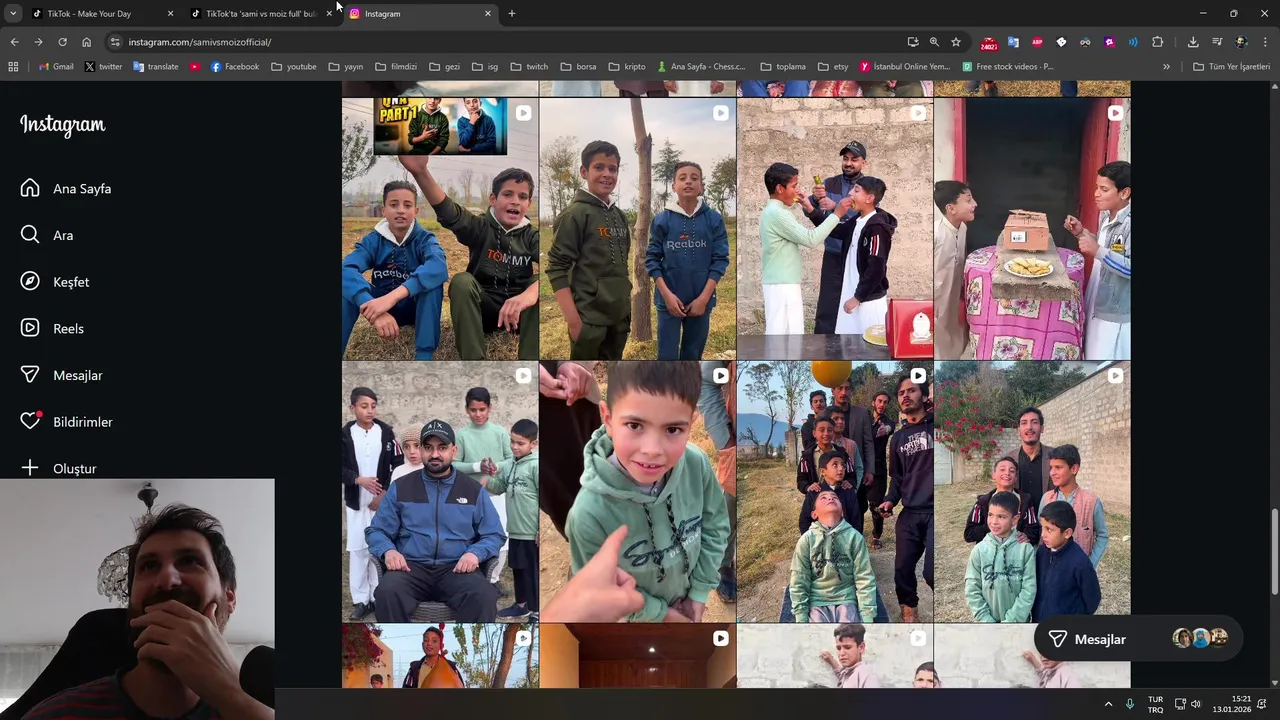Open reel of man feeding boys by wall
The image size is (1280, 720).
[x=835, y=228]
